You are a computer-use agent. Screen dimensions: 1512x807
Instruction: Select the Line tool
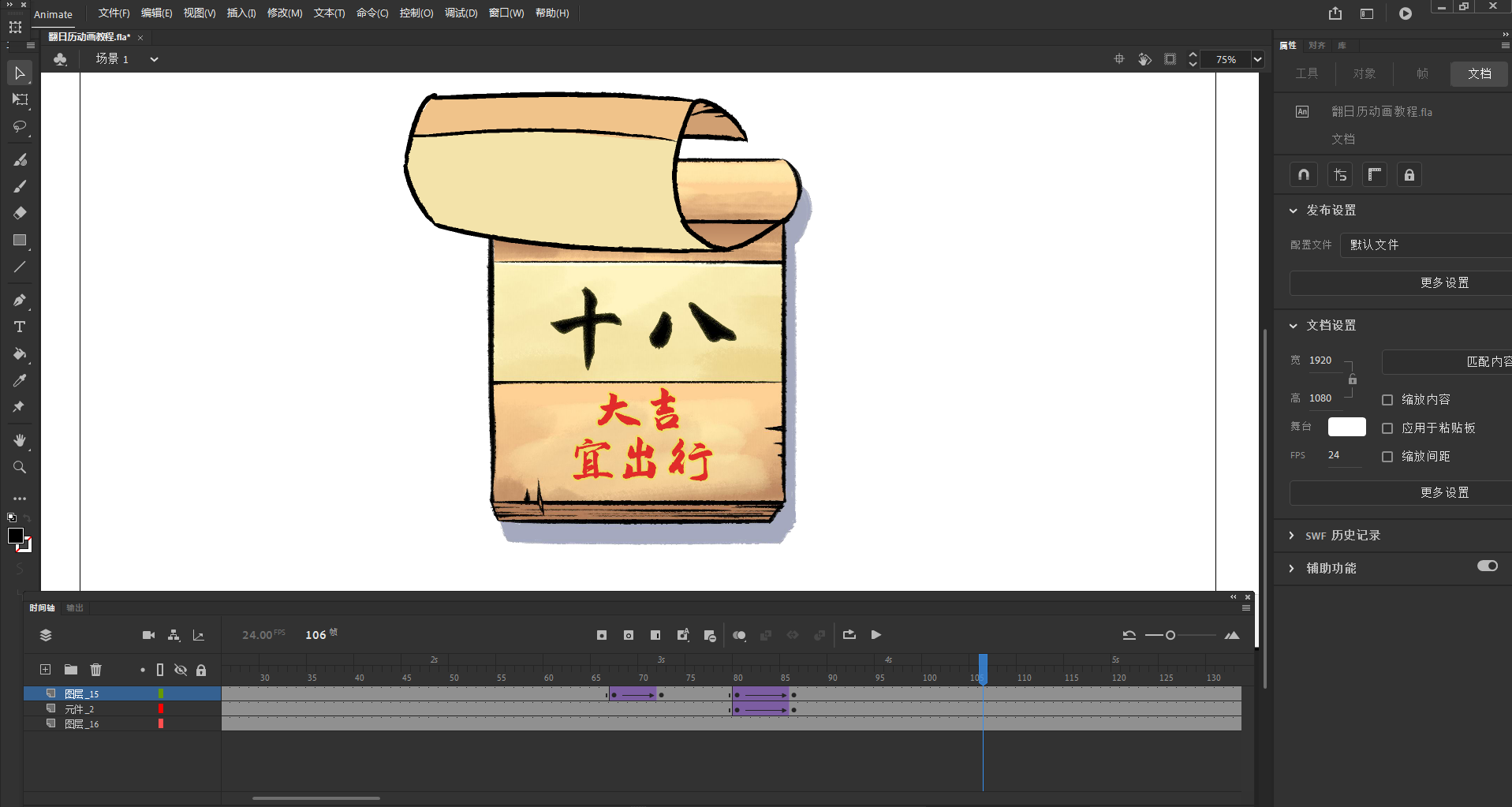[20, 267]
